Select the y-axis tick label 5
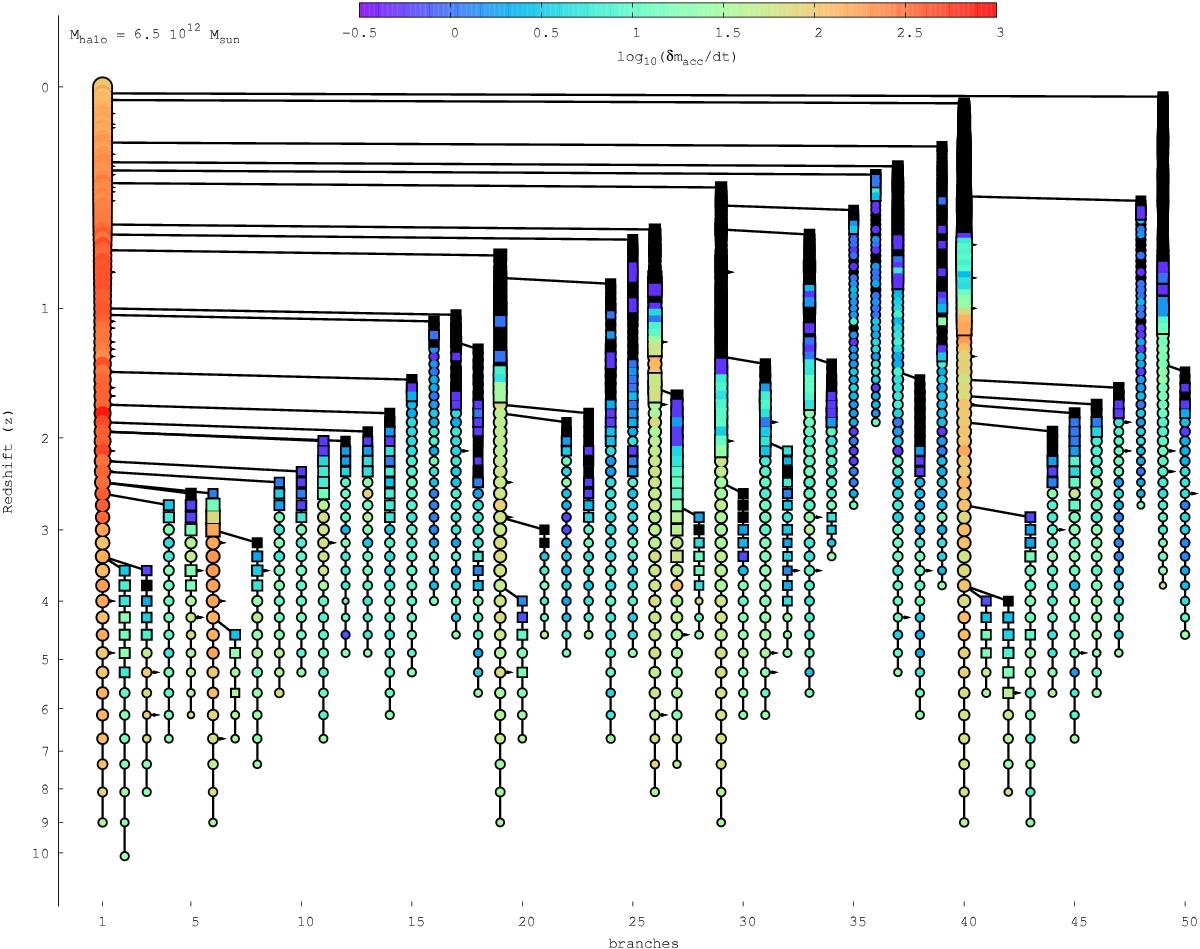Viewport: 1200px width, 949px height. point(45,659)
